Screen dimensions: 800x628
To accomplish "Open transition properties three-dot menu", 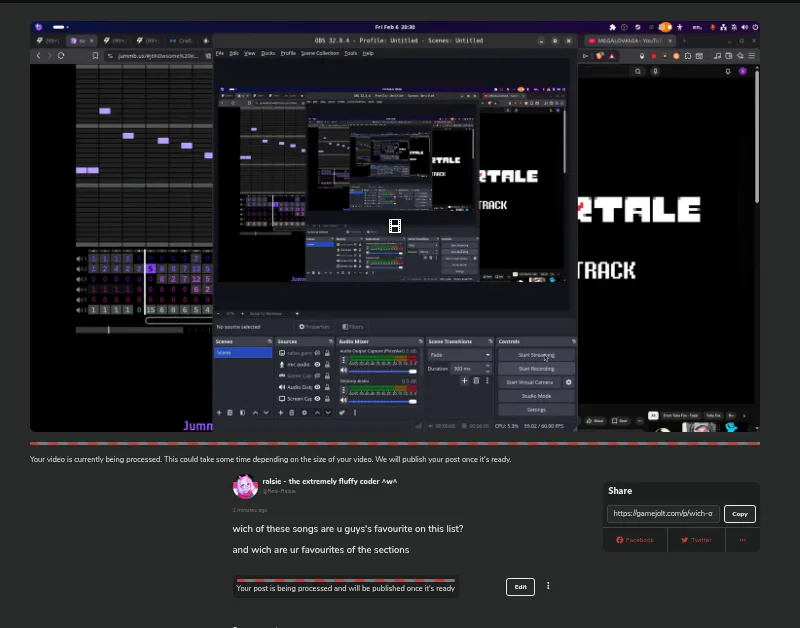I will tap(487, 381).
